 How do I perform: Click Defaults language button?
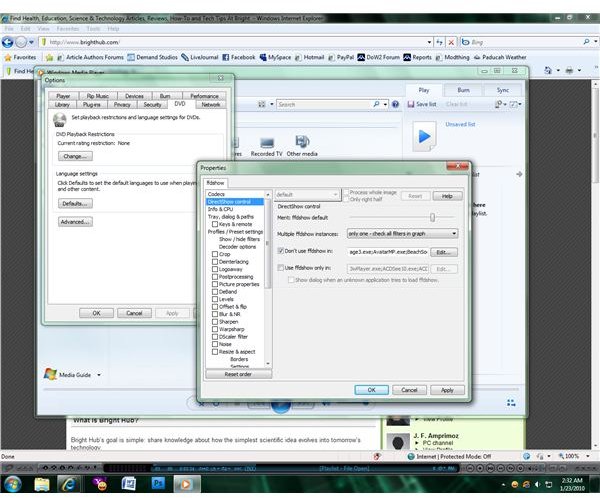click(x=75, y=203)
